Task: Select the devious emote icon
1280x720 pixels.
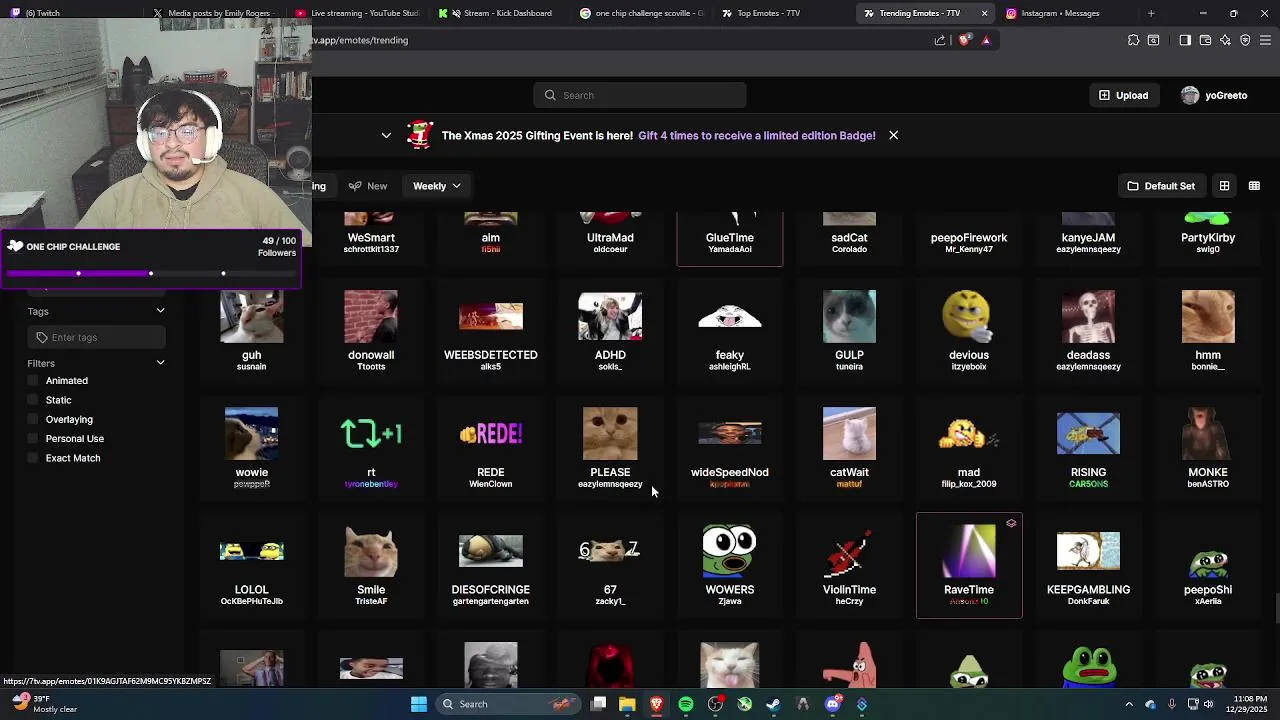Action: pyautogui.click(x=968, y=317)
